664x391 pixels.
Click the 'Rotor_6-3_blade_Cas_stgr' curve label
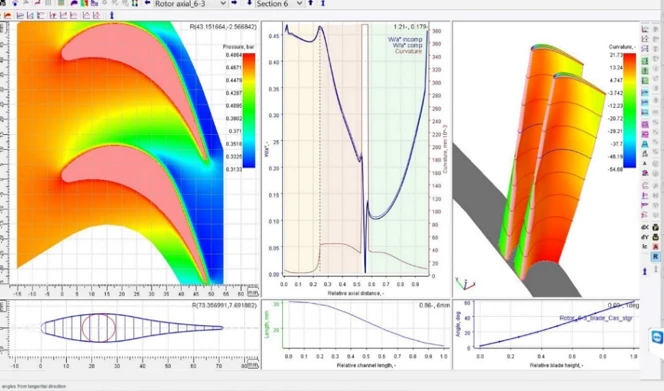click(x=595, y=318)
